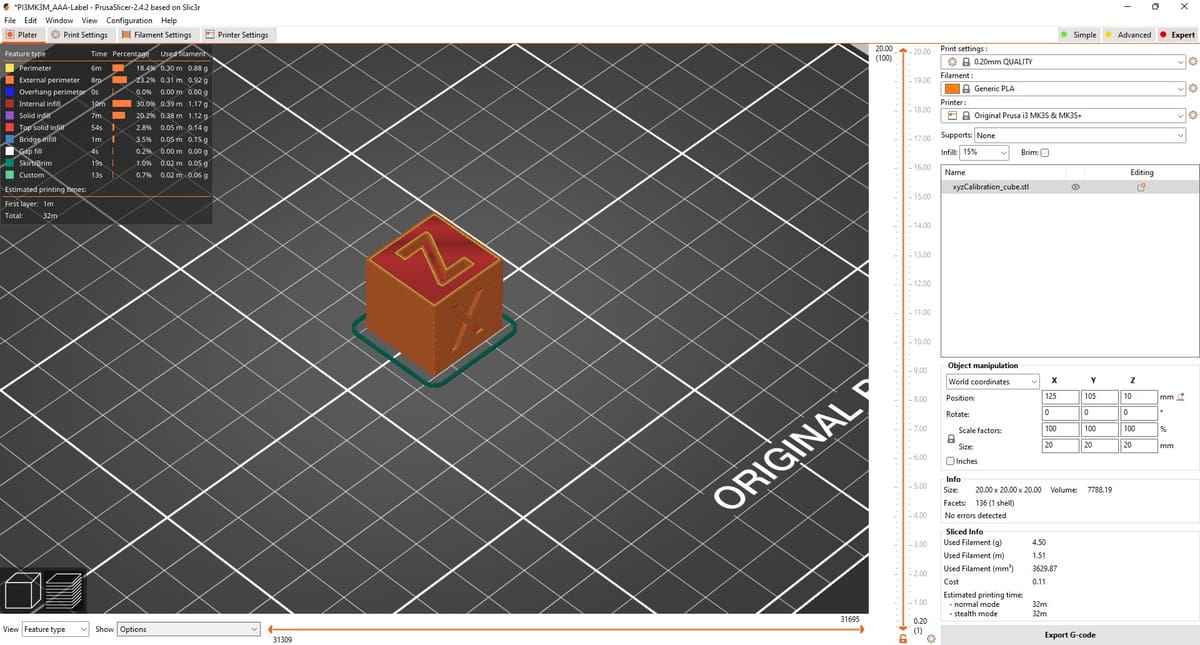Edit the print settings preset via gear icon
The width and height of the screenshot is (1200, 645).
[1193, 62]
